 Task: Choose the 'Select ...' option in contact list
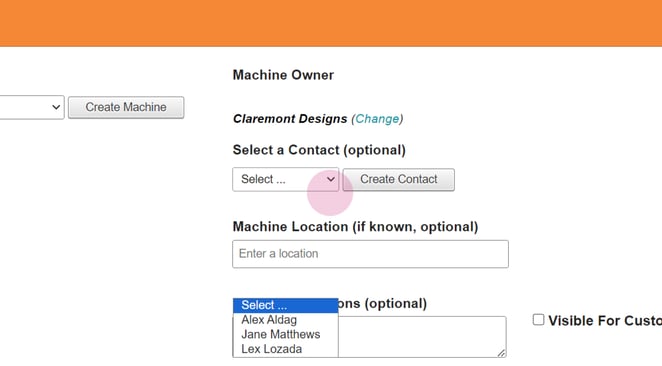coord(285,305)
